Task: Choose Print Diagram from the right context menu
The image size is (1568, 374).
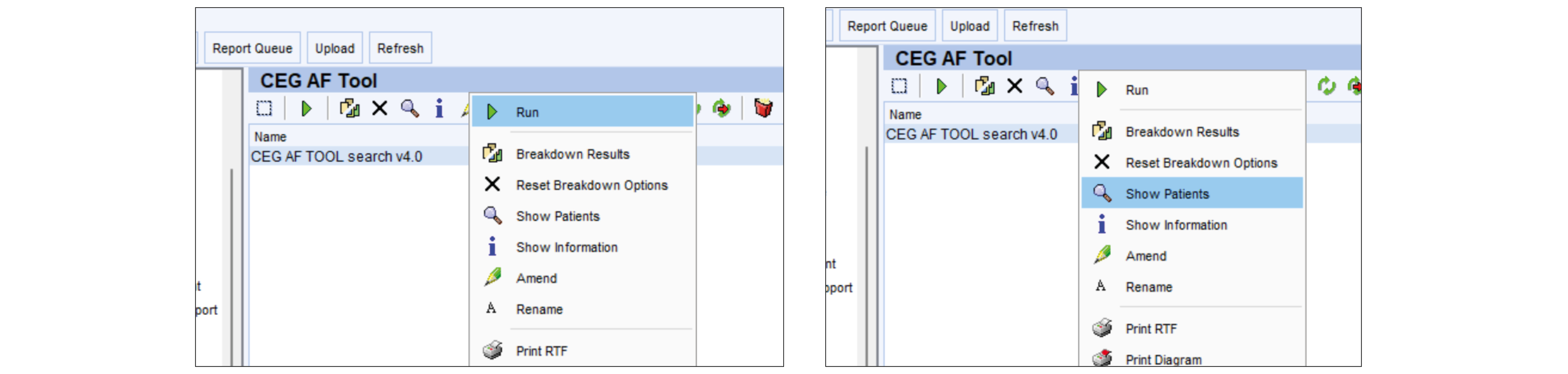Action: 1163,359
